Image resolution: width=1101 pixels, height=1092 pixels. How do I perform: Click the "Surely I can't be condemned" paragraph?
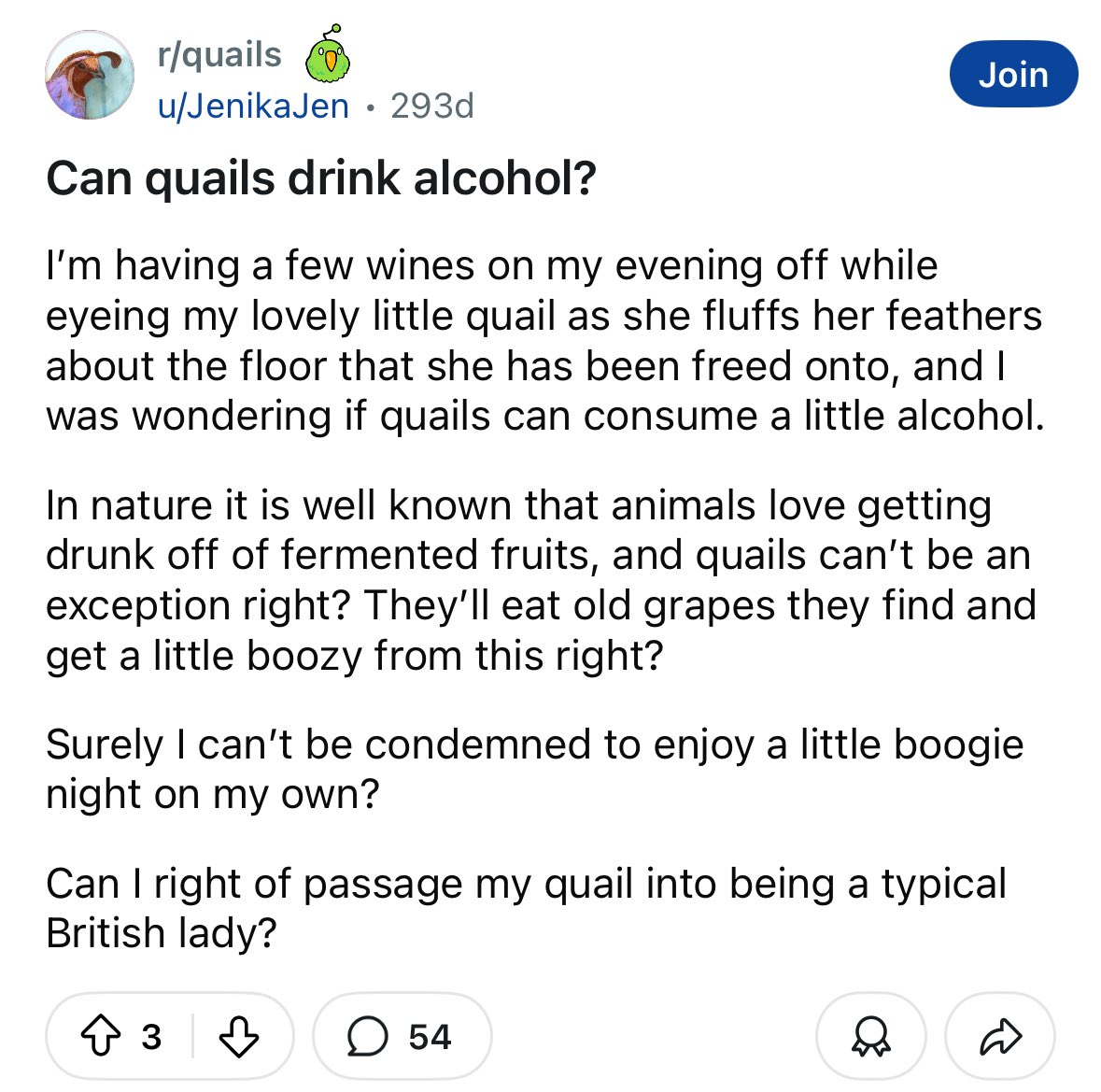(534, 769)
